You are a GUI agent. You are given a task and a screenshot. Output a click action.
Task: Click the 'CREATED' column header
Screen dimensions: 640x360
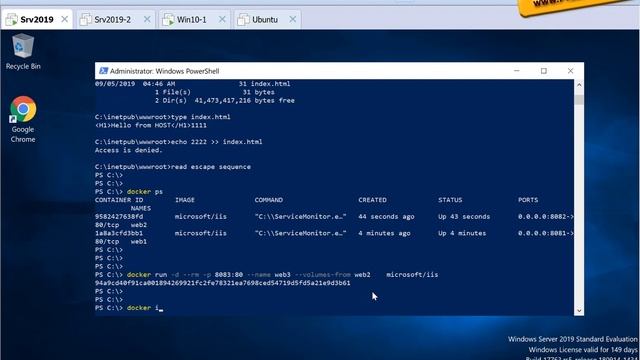pos(372,200)
